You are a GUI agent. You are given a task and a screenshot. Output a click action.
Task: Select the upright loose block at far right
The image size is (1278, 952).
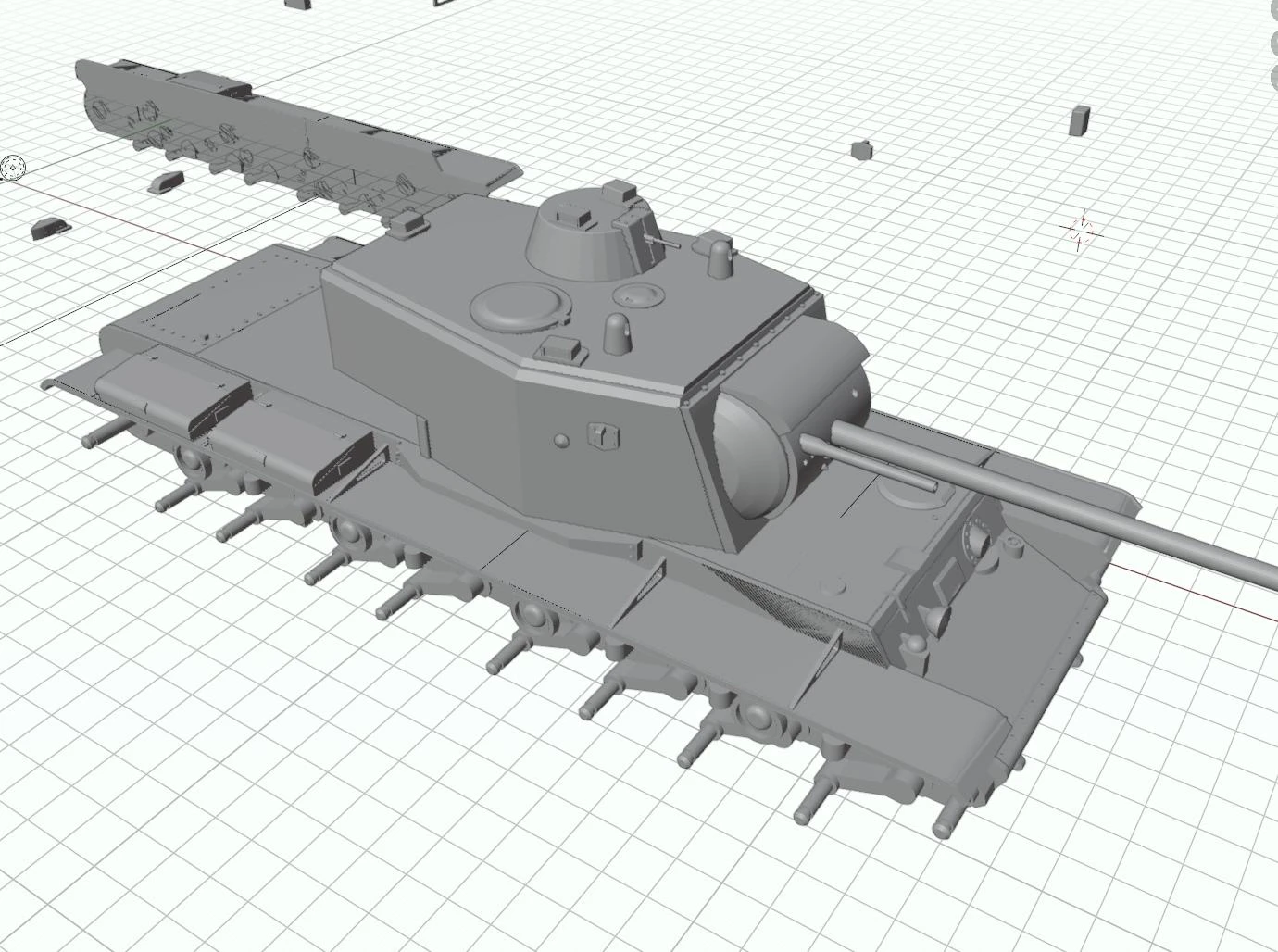point(1080,120)
